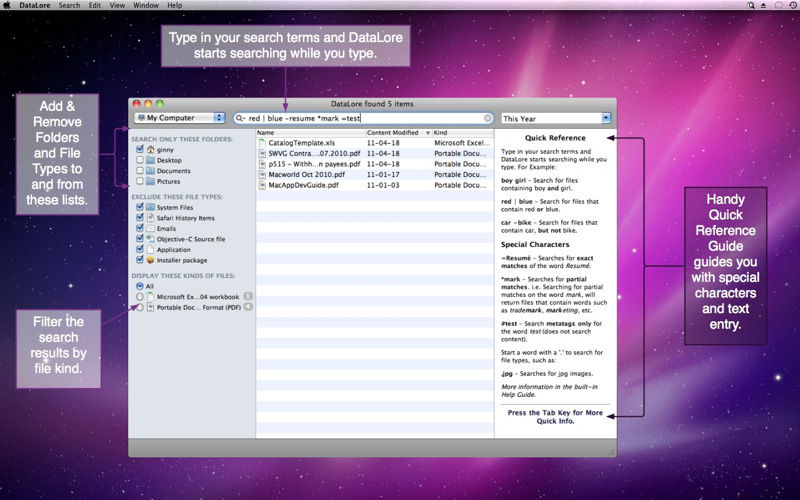The image size is (800, 500).
Task: Toggle the ginny folder checkbox
Action: [x=140, y=149]
